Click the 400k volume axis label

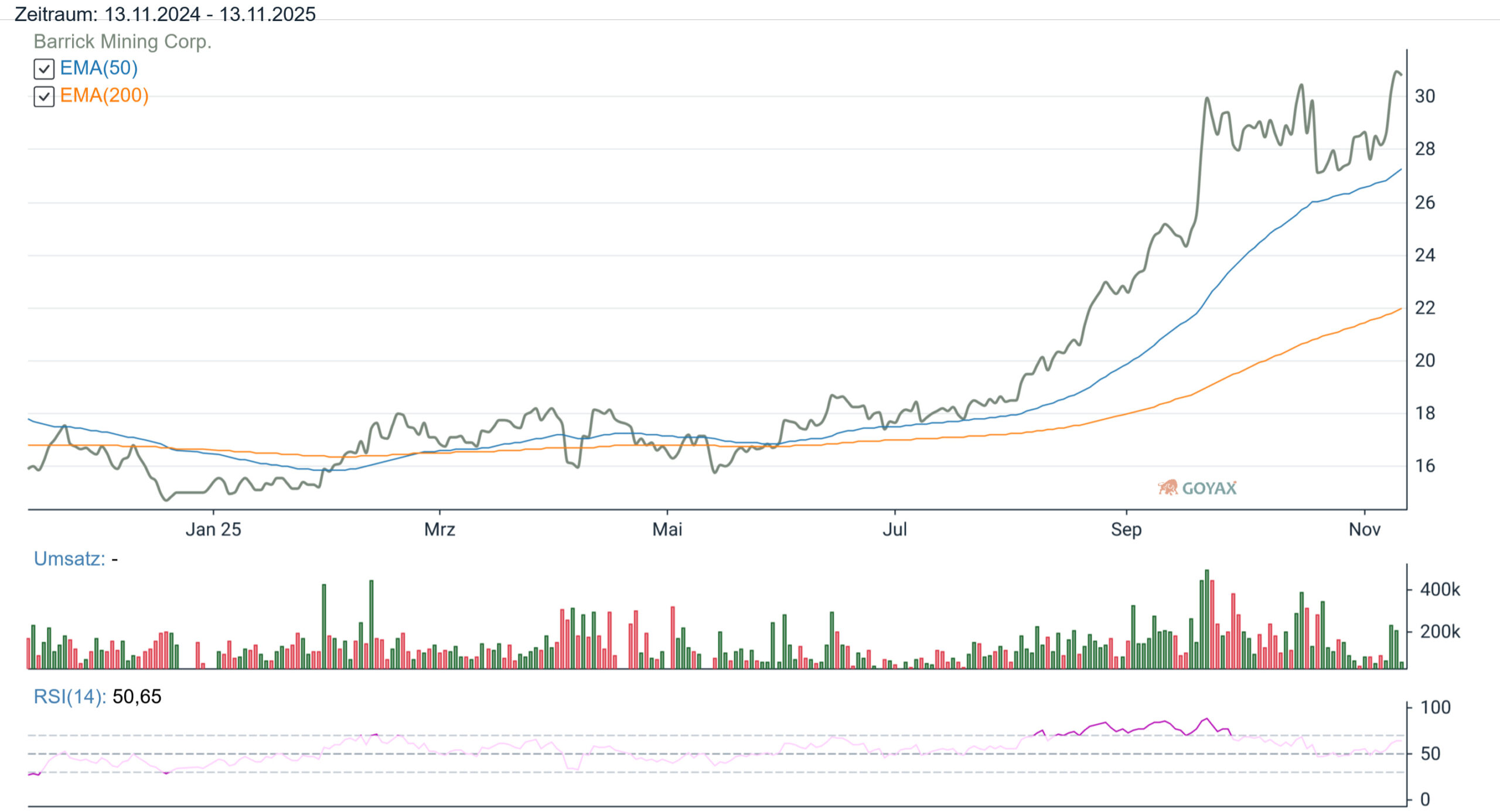1440,589
